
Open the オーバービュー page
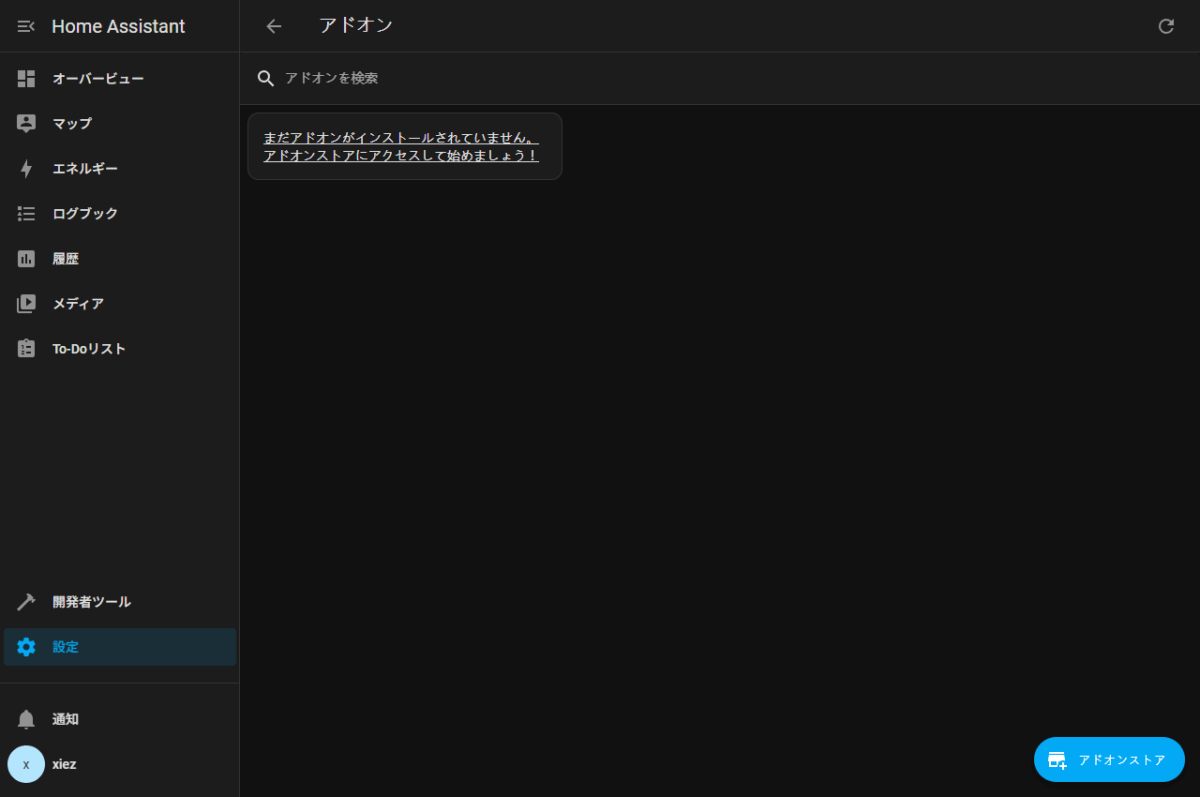[120, 78]
